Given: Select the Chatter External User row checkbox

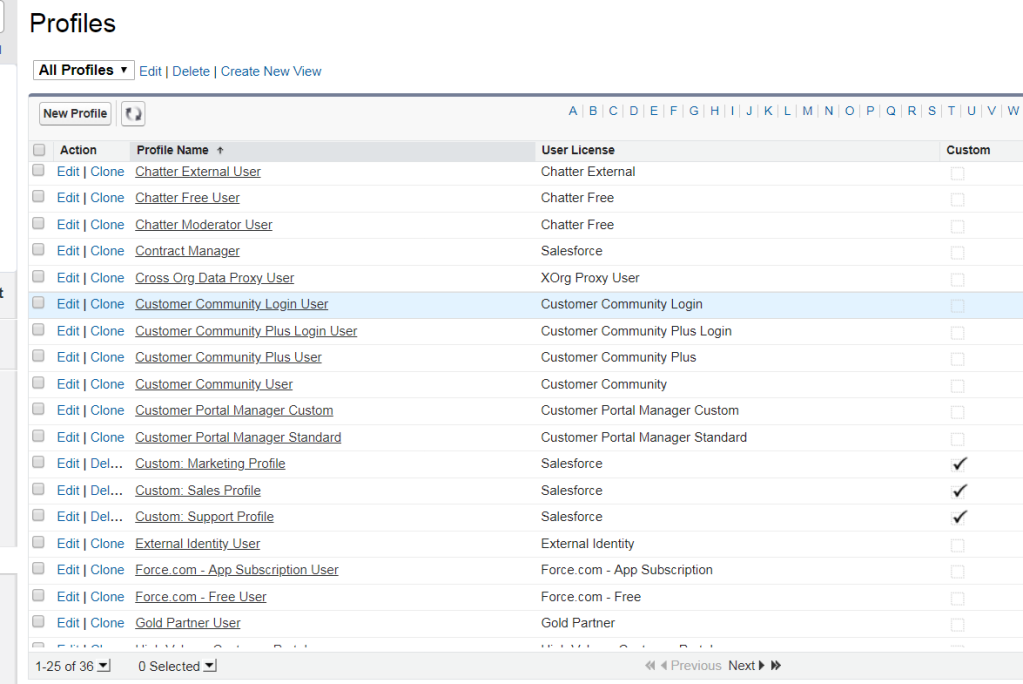Looking at the screenshot, I should click(x=39, y=171).
